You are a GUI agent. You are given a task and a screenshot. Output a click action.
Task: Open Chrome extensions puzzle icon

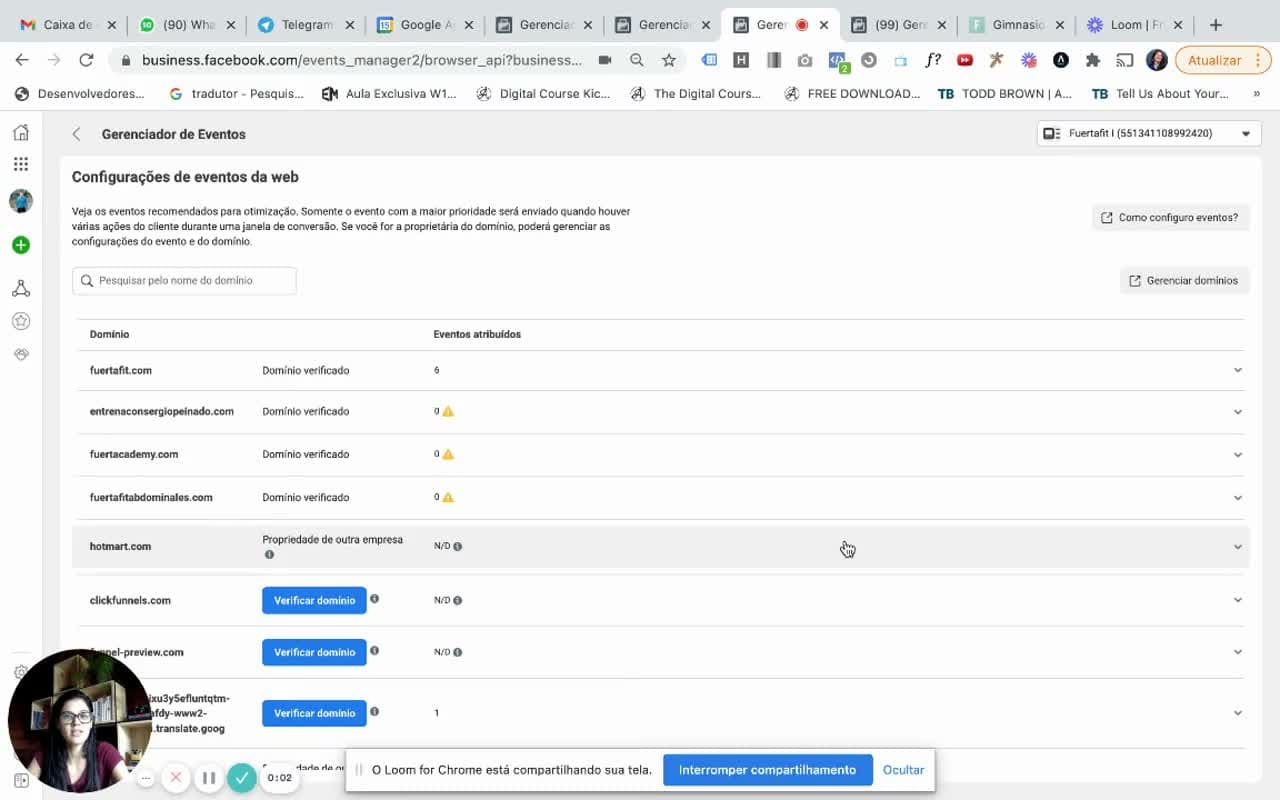pos(1093,60)
